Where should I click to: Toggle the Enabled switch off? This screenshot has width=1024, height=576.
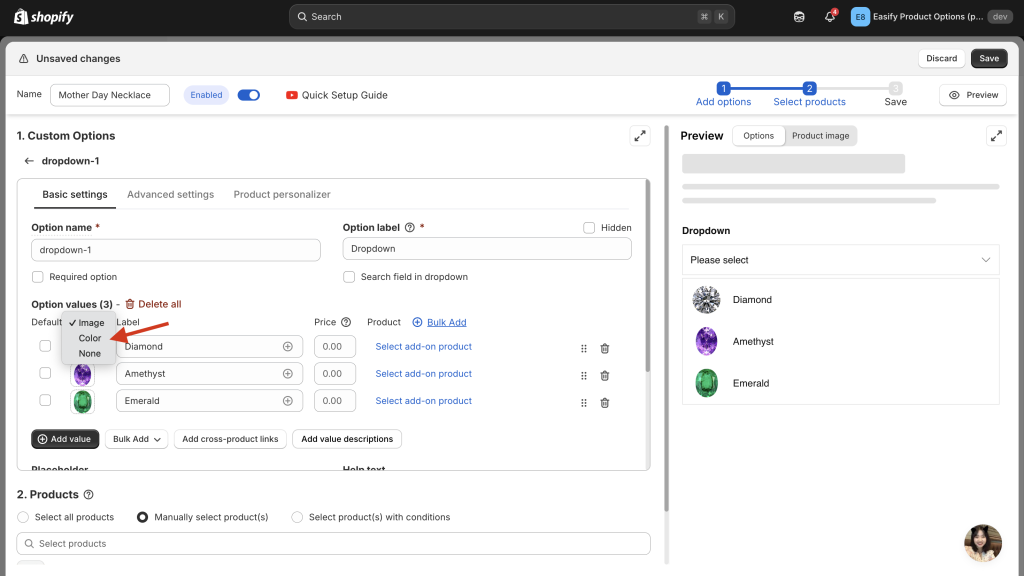248,95
